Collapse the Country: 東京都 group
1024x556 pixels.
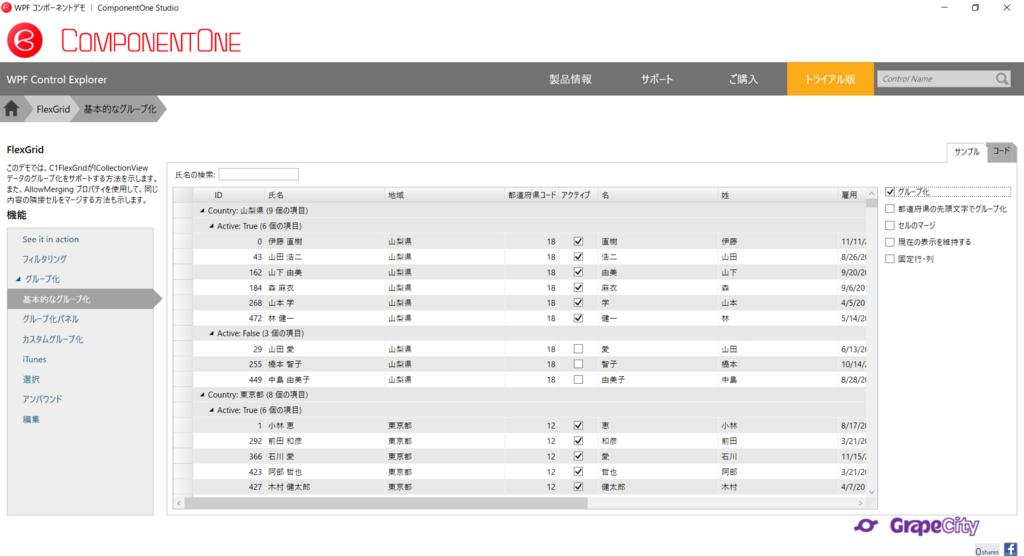pyautogui.click(x=202, y=395)
